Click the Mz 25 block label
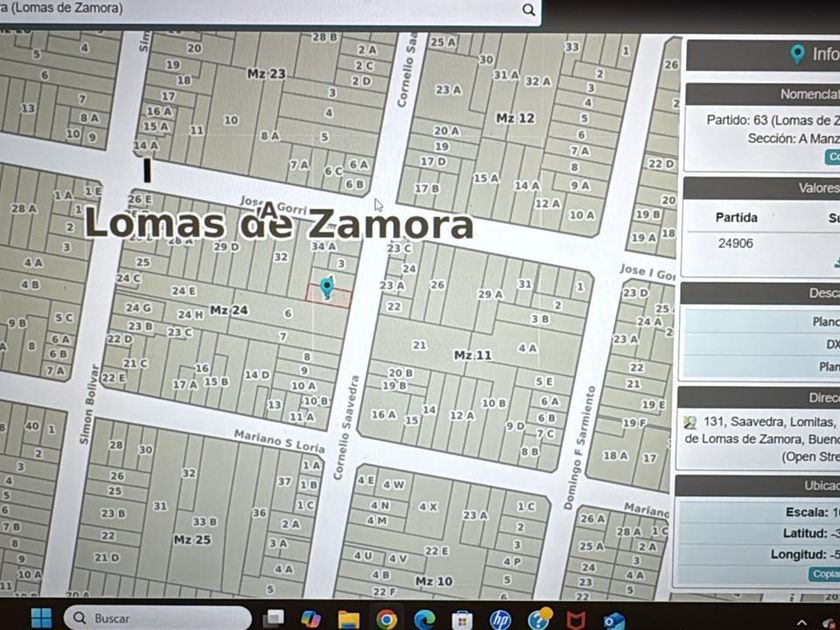This screenshot has height=630, width=840. (192, 539)
